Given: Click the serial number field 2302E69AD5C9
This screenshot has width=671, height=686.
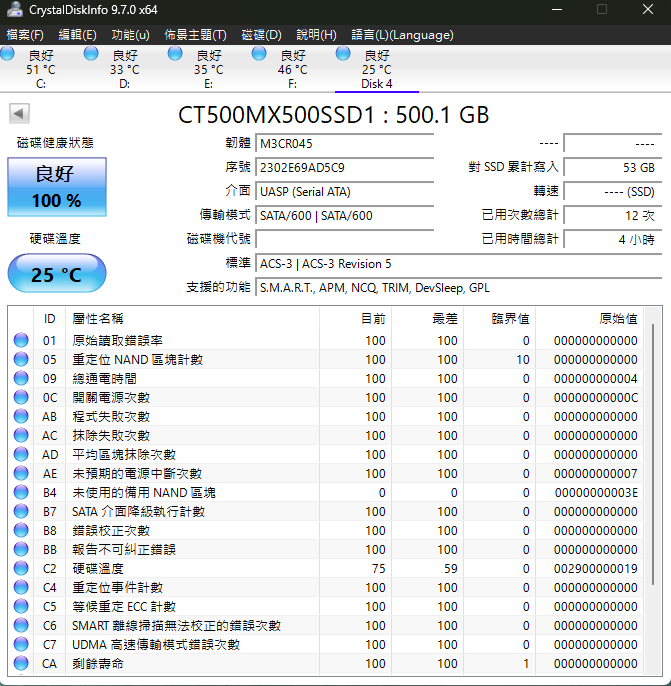Looking at the screenshot, I should pyautogui.click(x=345, y=168).
